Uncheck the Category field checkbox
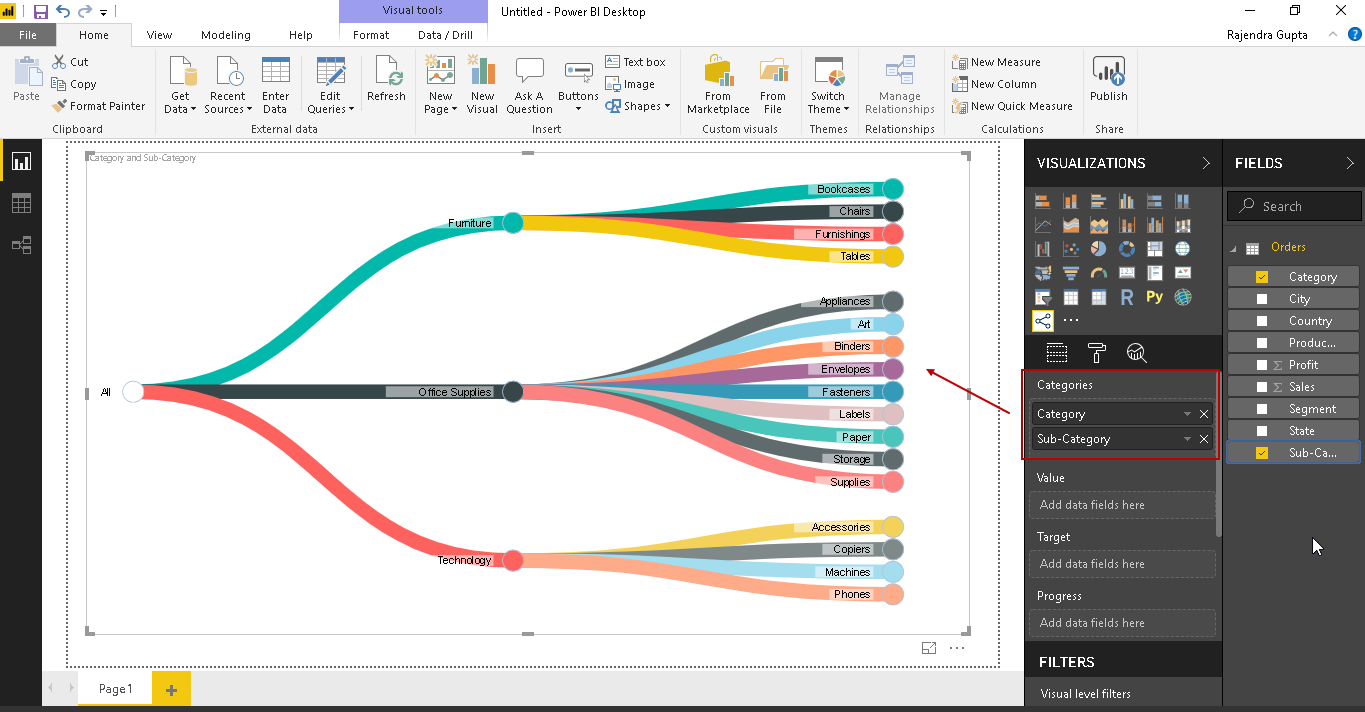This screenshot has width=1365, height=712. (x=1262, y=277)
